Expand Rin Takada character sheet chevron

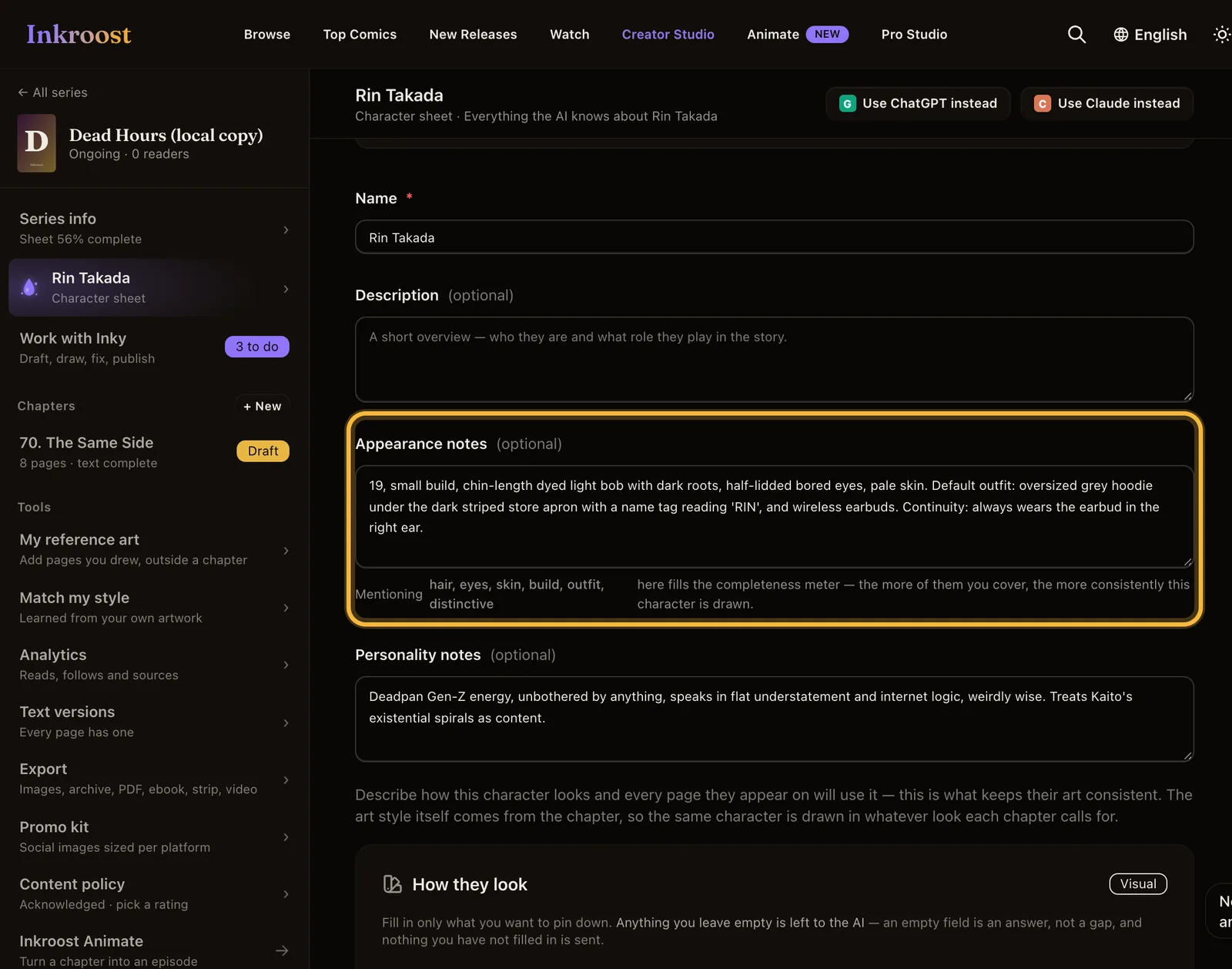click(286, 289)
